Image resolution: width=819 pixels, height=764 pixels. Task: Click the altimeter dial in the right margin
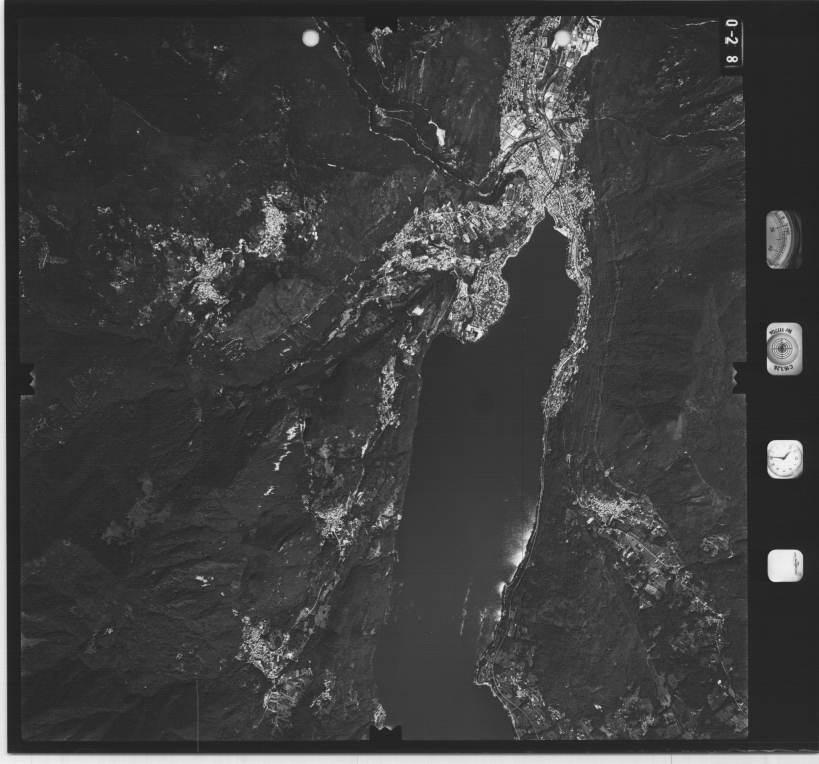(x=783, y=240)
